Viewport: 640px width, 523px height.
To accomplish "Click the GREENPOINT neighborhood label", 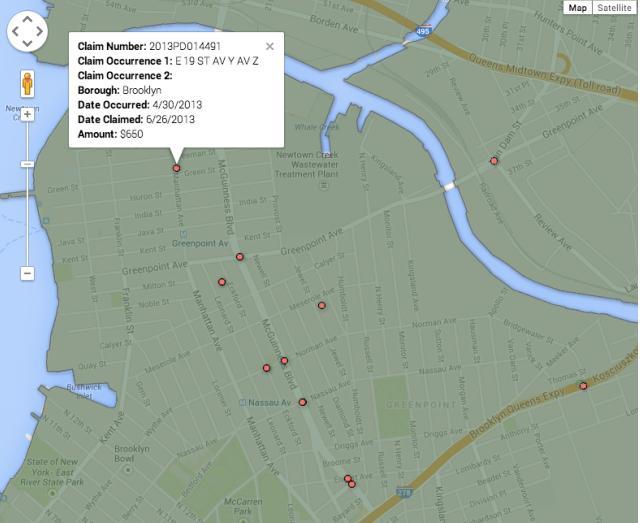I will (x=420, y=405).
